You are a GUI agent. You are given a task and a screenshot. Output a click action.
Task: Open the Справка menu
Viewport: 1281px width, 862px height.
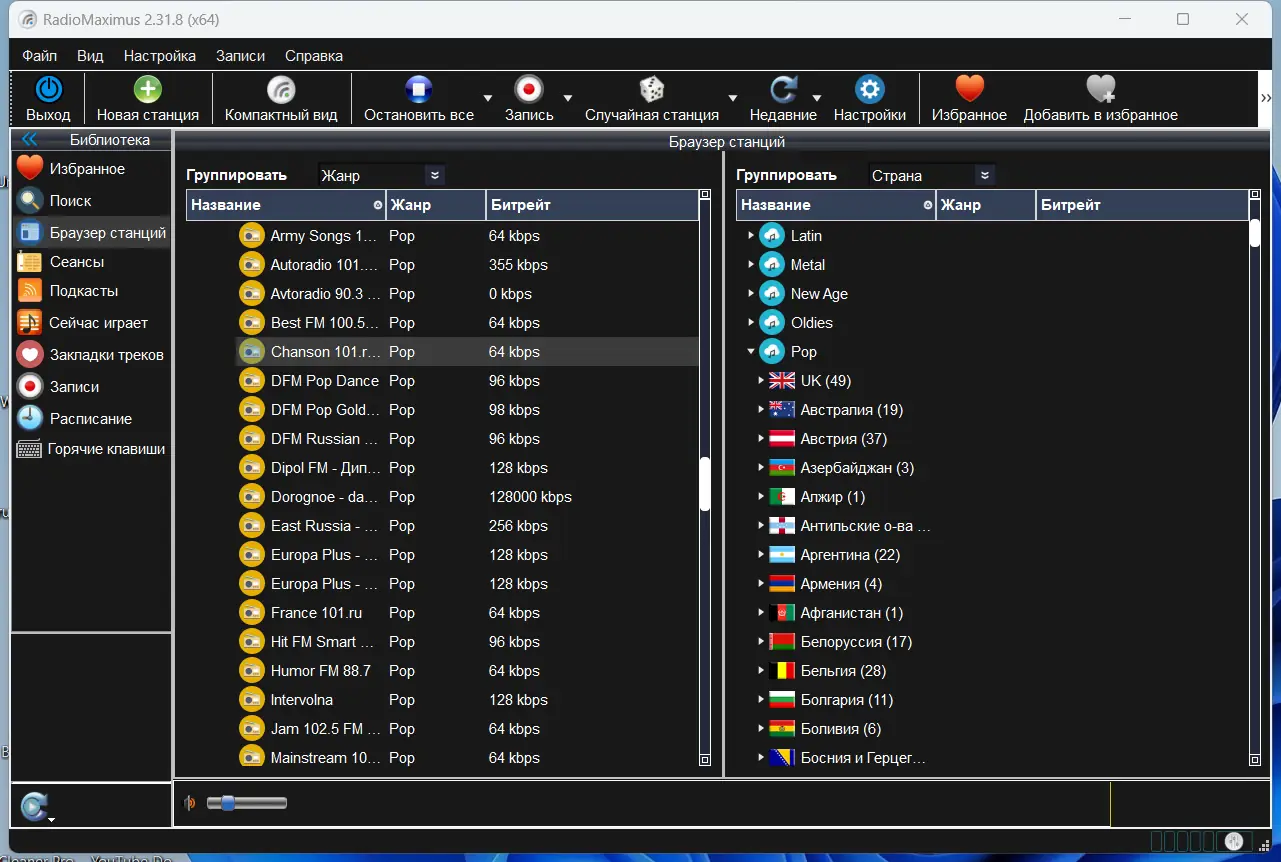click(314, 56)
